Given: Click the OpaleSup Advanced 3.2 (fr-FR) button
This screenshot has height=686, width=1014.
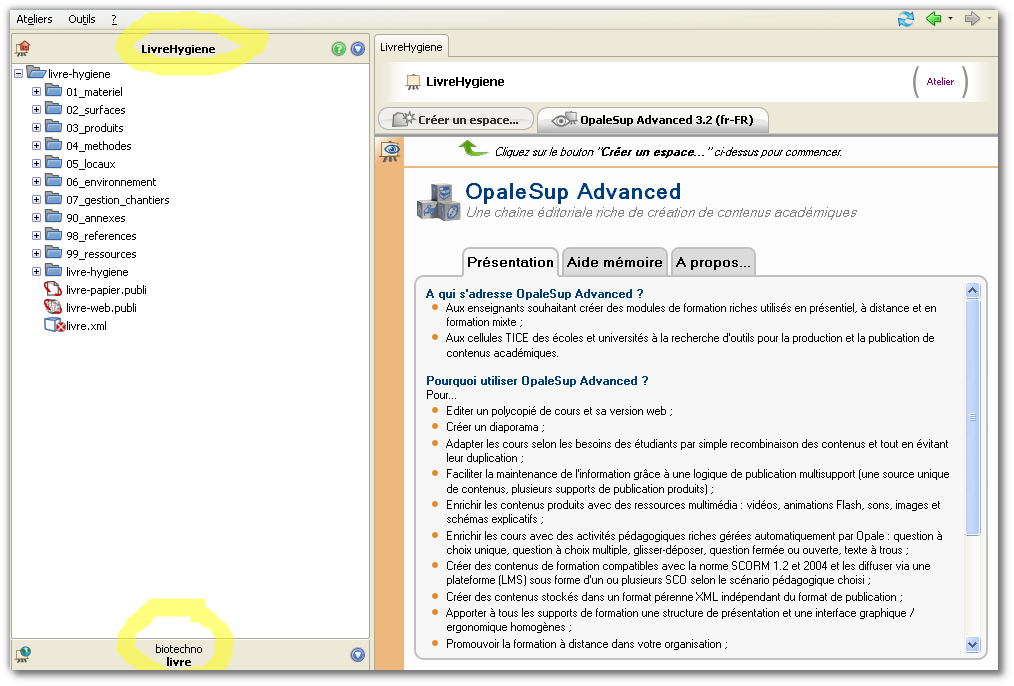Looking at the screenshot, I should 653,120.
